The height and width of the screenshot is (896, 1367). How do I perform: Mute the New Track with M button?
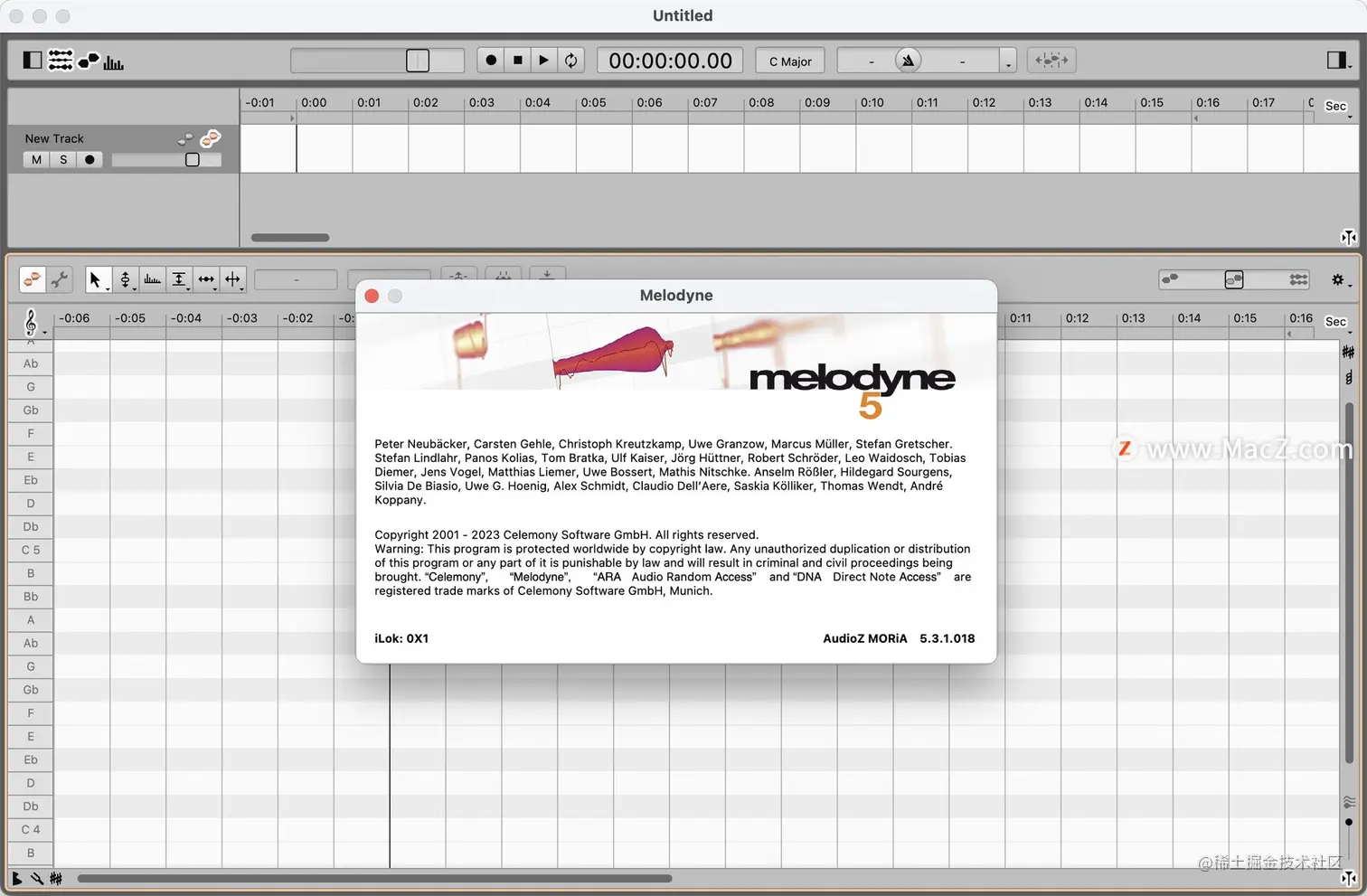(36, 160)
